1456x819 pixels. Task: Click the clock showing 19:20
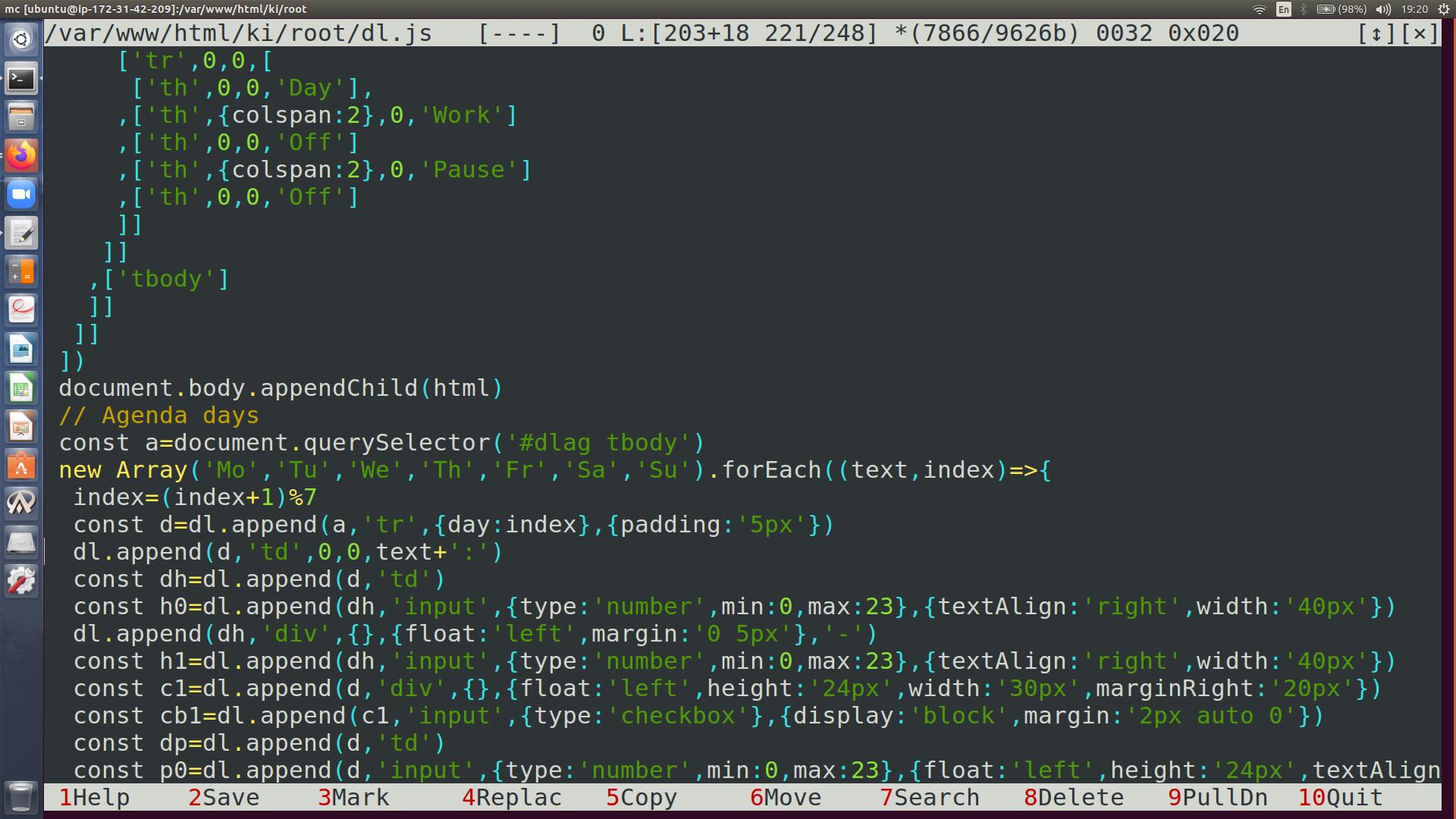[1414, 9]
